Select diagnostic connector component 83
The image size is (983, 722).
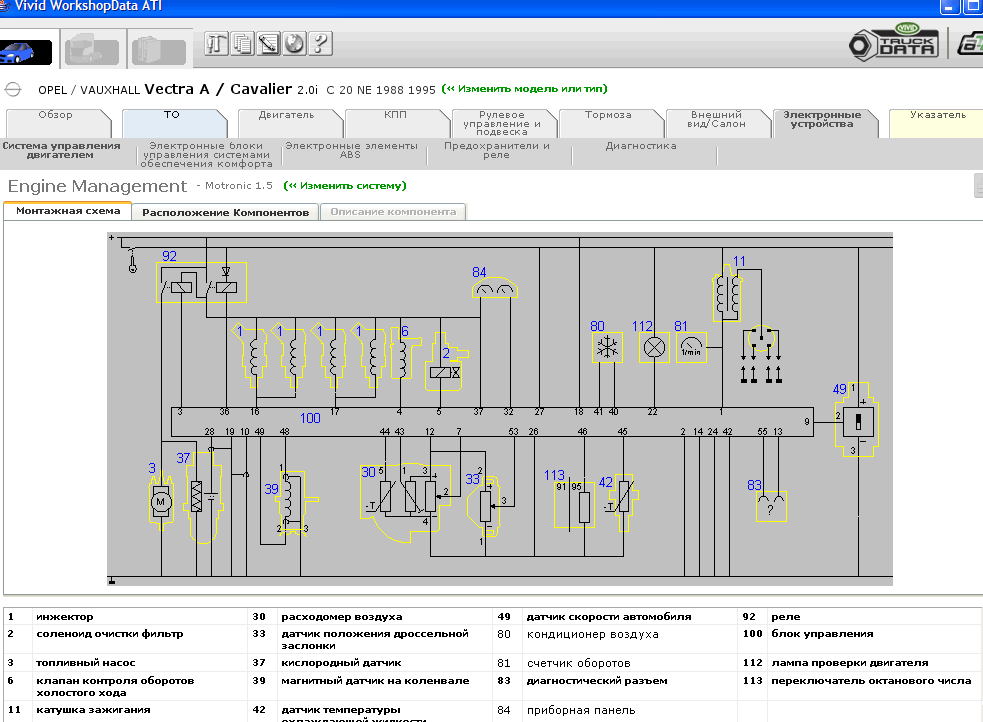pos(771,506)
